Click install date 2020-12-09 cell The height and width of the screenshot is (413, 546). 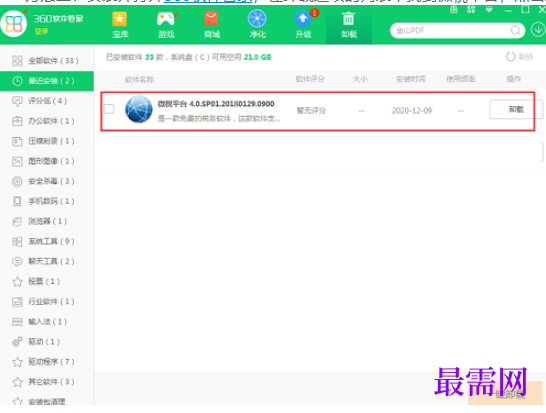point(412,111)
